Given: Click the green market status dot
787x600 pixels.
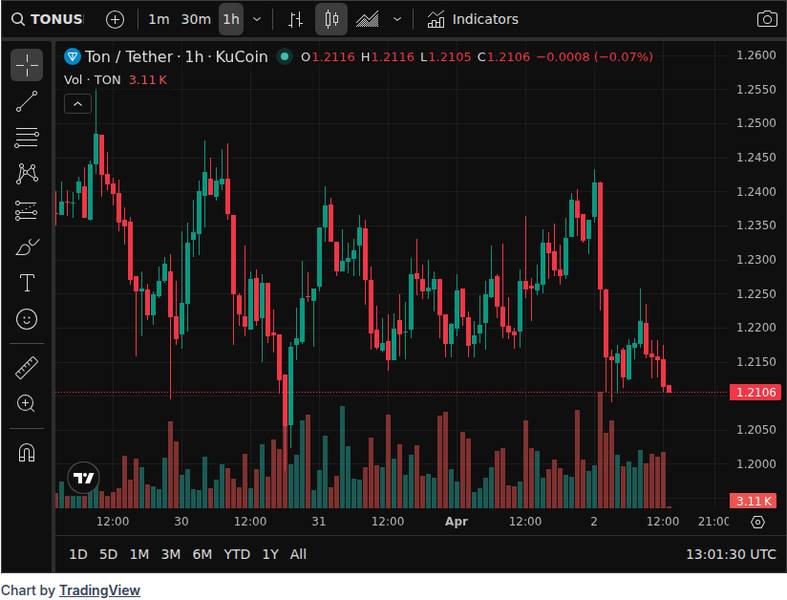Looking at the screenshot, I should pos(285,57).
